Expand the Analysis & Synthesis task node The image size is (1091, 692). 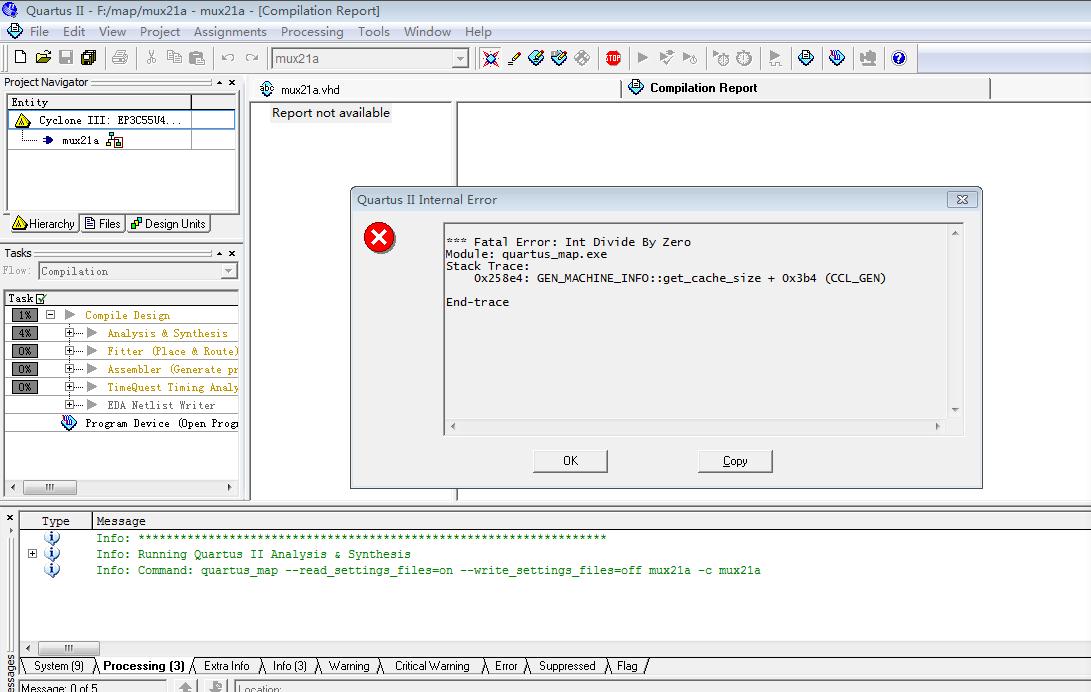[x=70, y=332]
